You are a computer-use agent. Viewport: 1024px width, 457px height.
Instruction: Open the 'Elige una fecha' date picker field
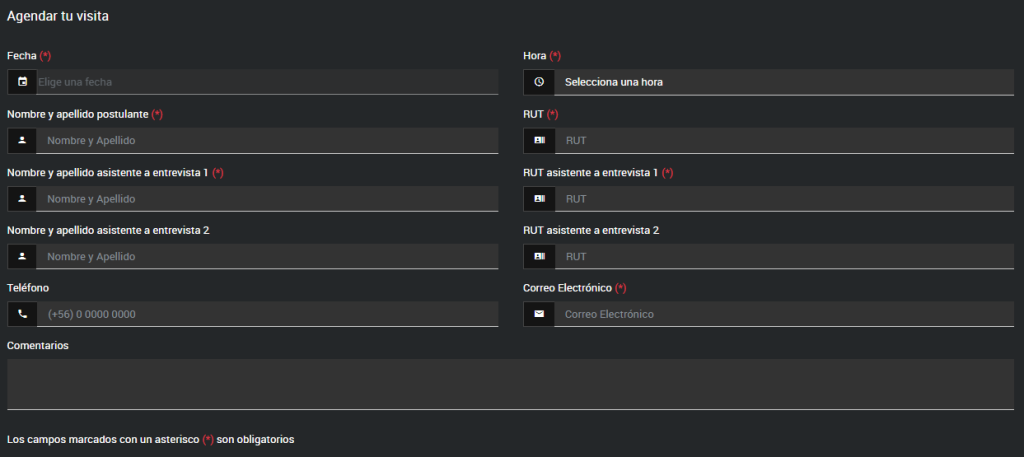266,82
